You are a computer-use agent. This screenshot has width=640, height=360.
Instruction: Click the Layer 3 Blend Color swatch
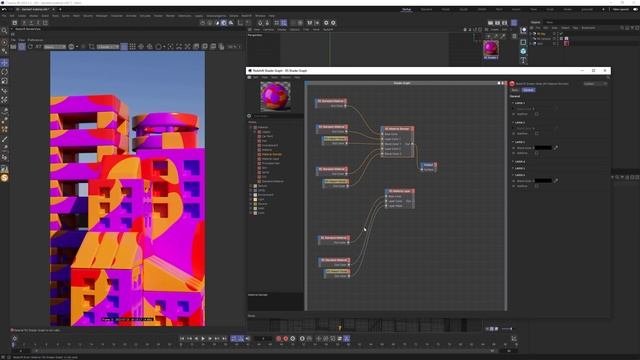543,148
